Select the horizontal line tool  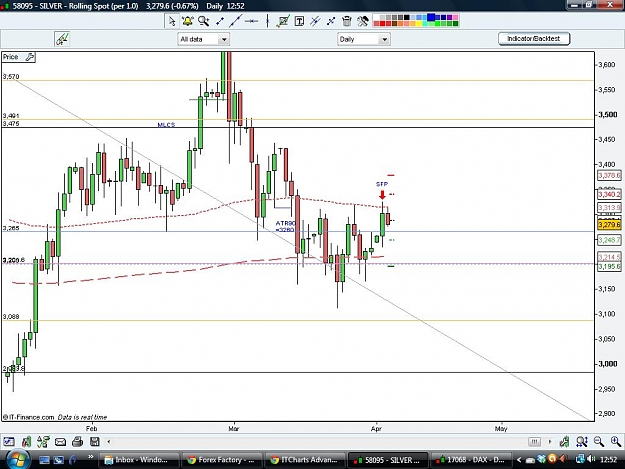click(x=251, y=21)
